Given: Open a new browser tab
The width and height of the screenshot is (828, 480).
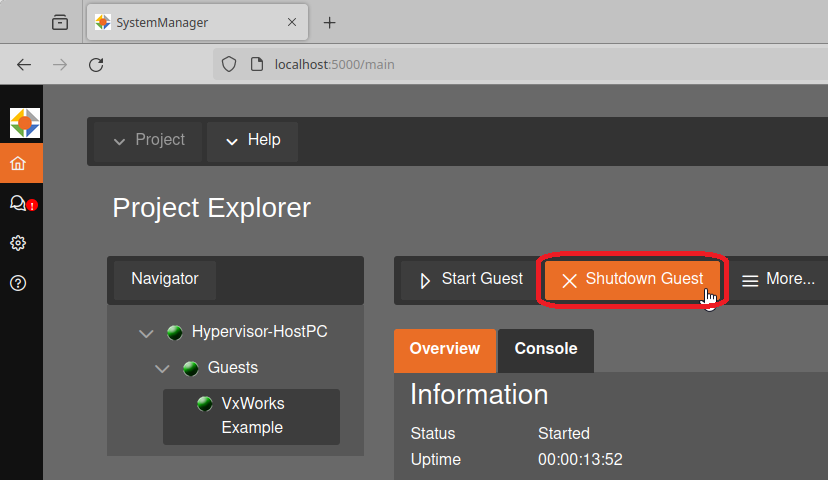Looking at the screenshot, I should click(x=330, y=23).
